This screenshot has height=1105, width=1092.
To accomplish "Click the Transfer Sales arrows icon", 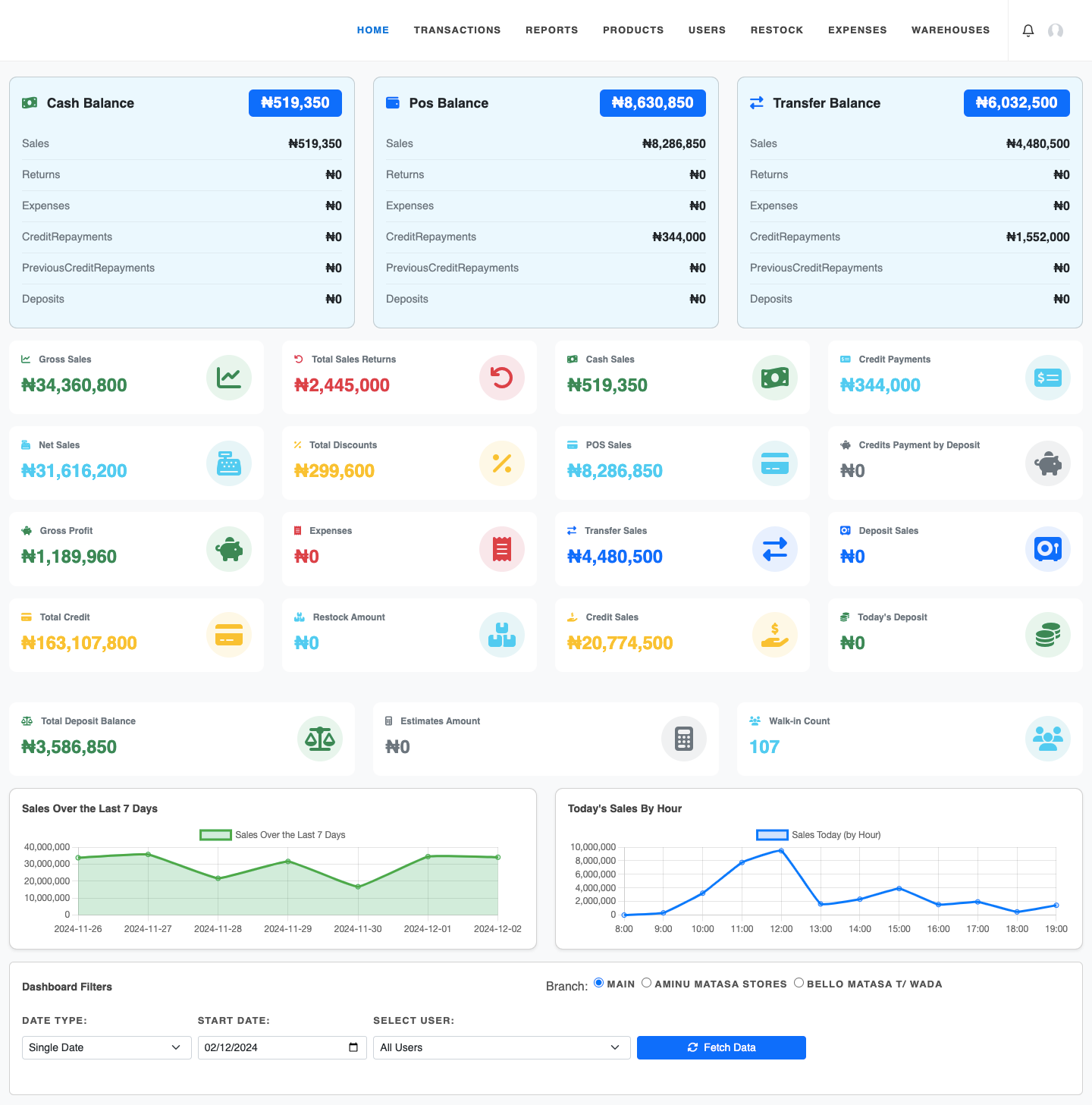I will coord(775,548).
